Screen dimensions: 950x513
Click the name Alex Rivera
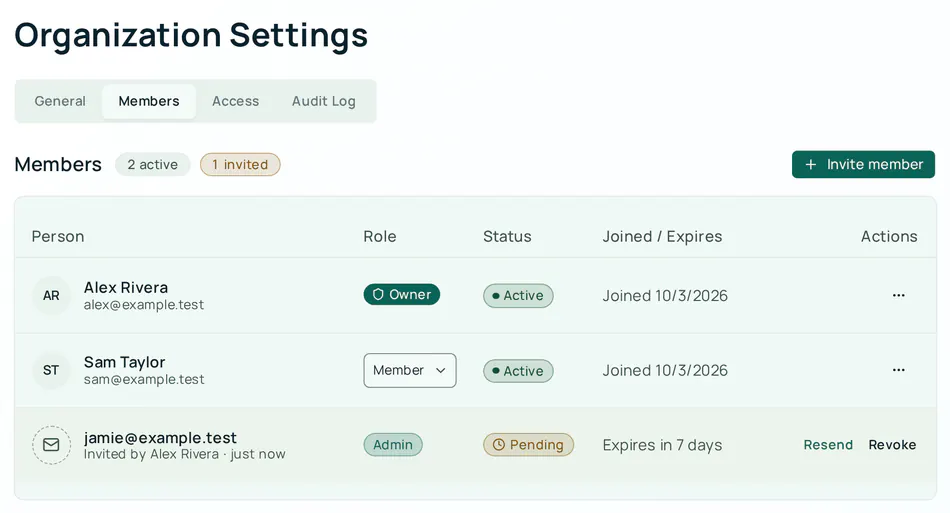pyautogui.click(x=126, y=288)
